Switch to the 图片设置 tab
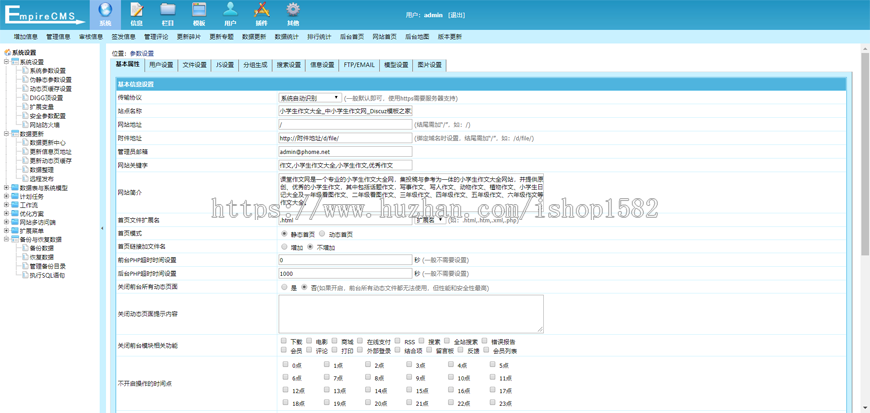 coord(429,65)
